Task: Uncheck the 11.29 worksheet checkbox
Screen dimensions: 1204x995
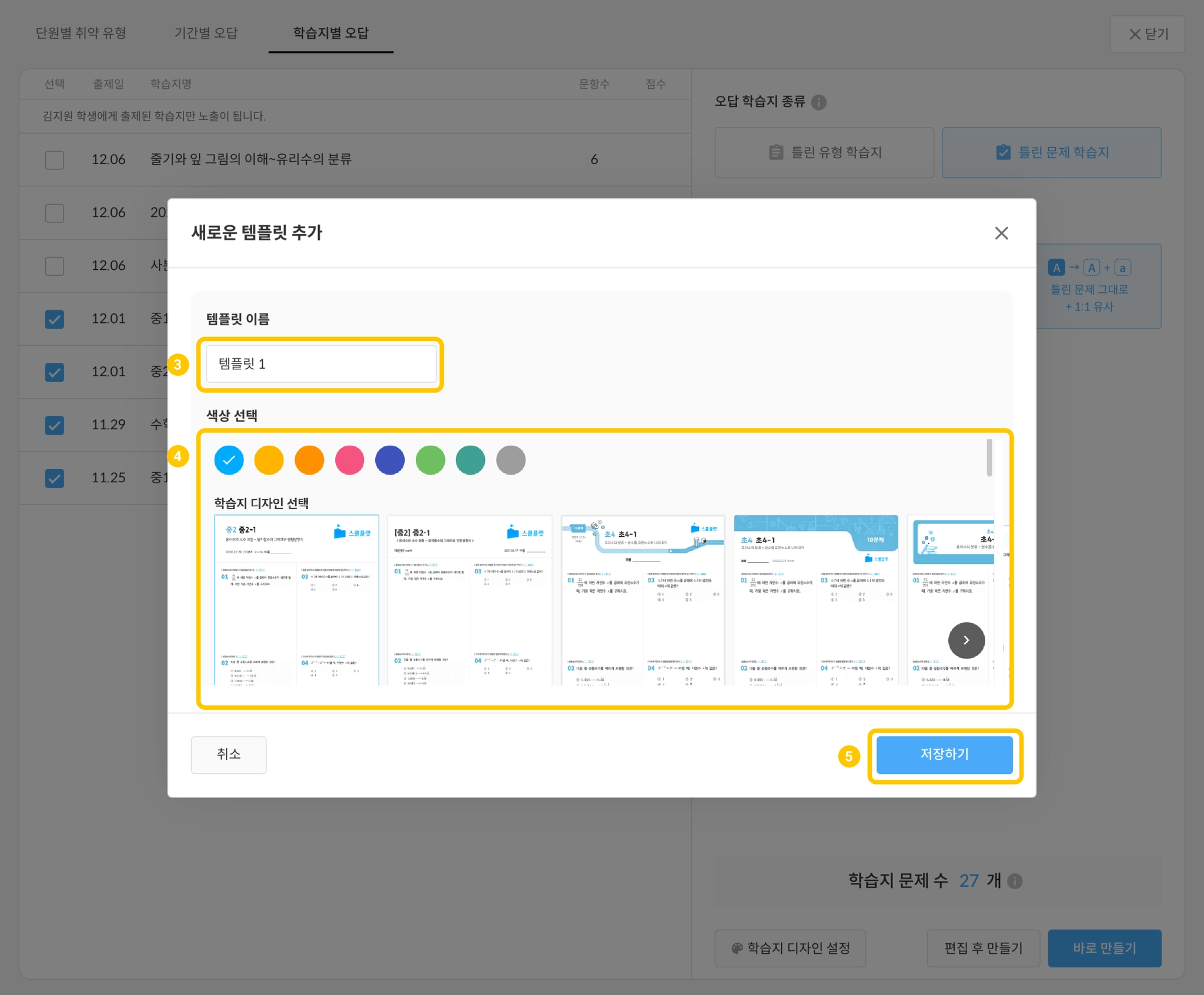Action: (x=55, y=425)
